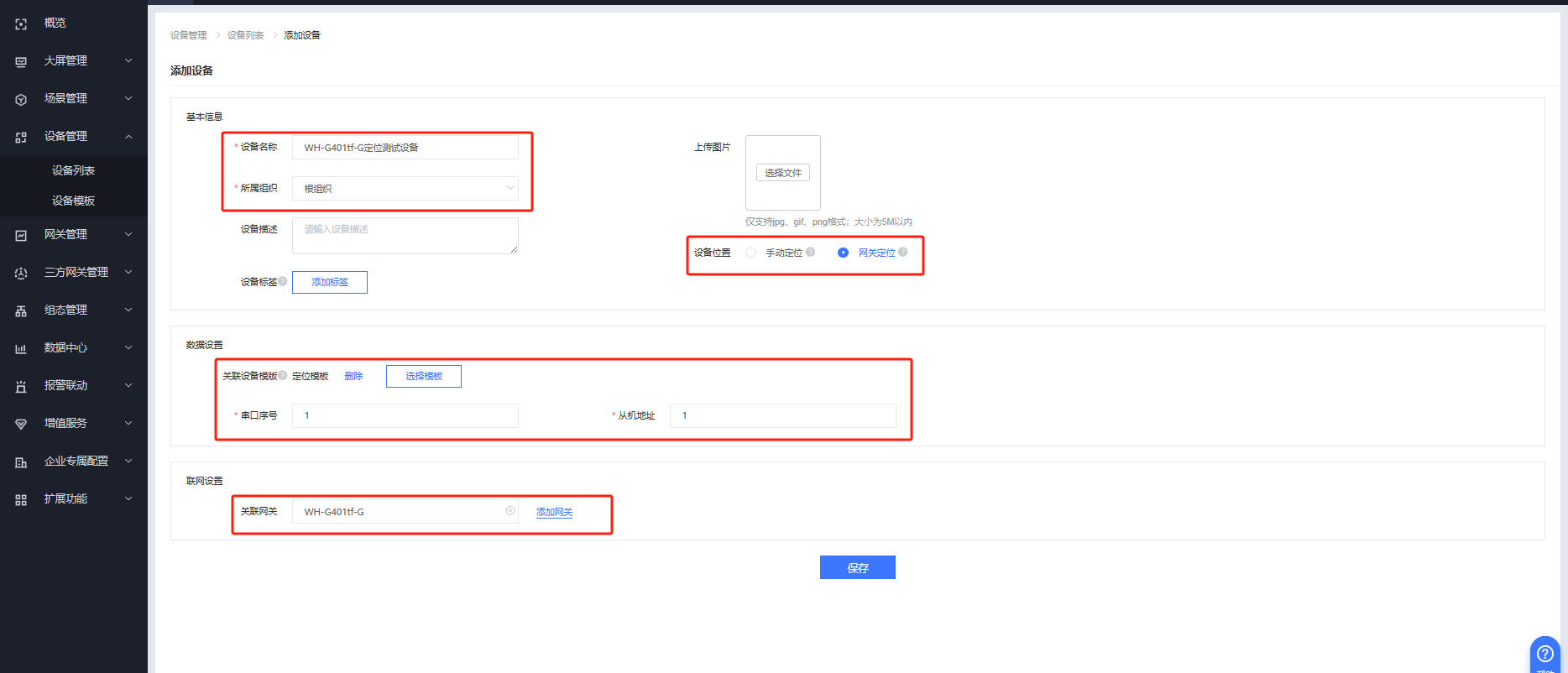
Task: Click the 场景管理 cube icon
Action: click(x=21, y=100)
